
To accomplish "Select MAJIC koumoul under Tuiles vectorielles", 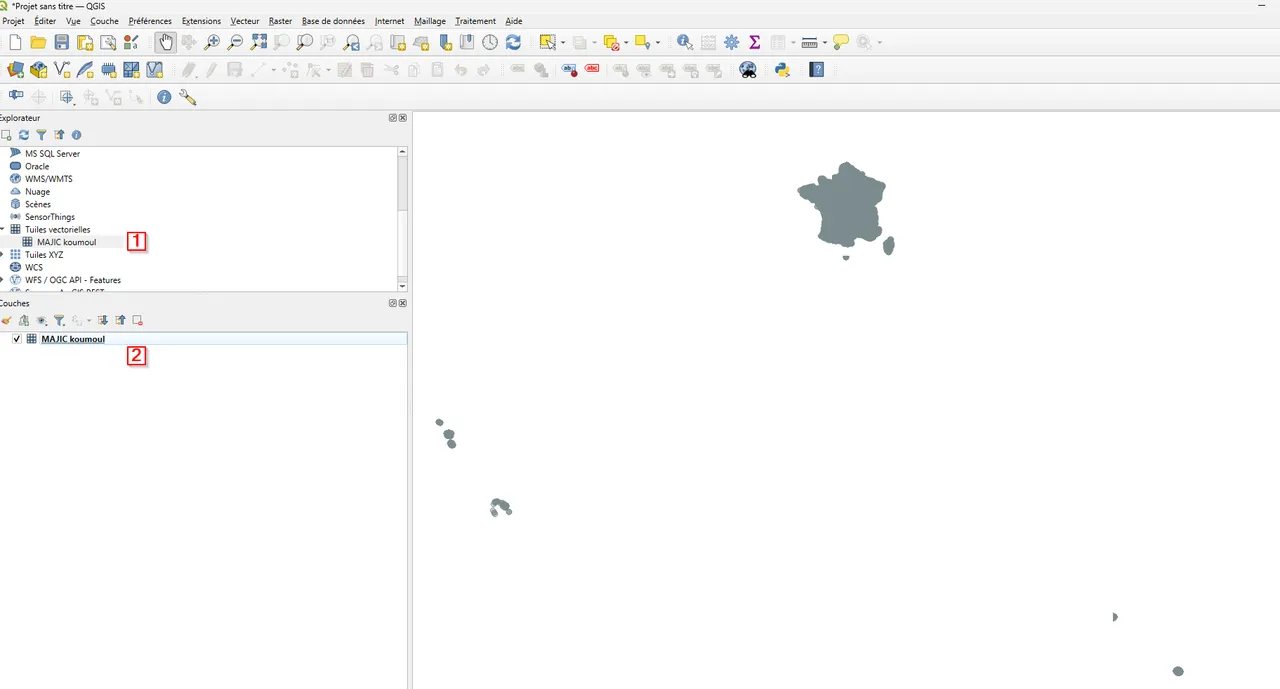I will (66, 242).
